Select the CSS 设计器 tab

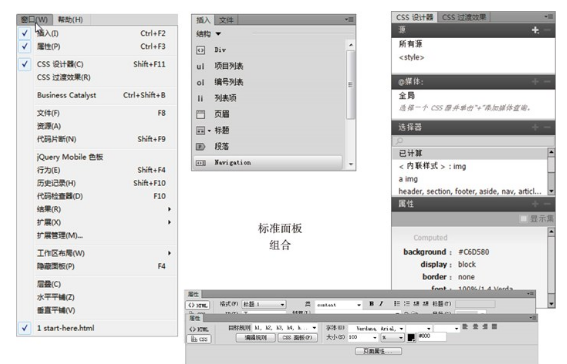pyautogui.click(x=414, y=17)
